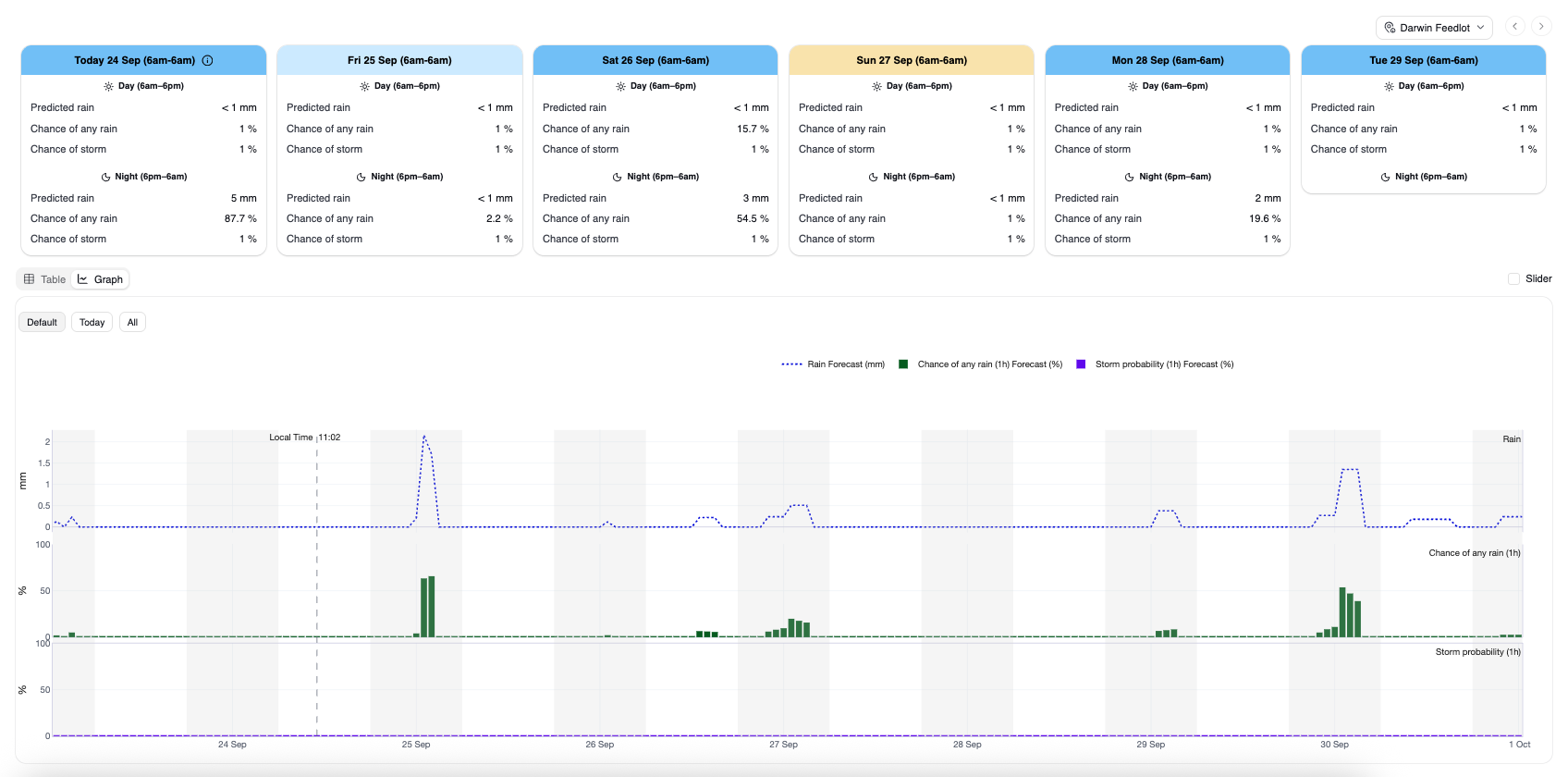Select the Default range button
This screenshot has height=777, width=1568.
click(x=42, y=322)
